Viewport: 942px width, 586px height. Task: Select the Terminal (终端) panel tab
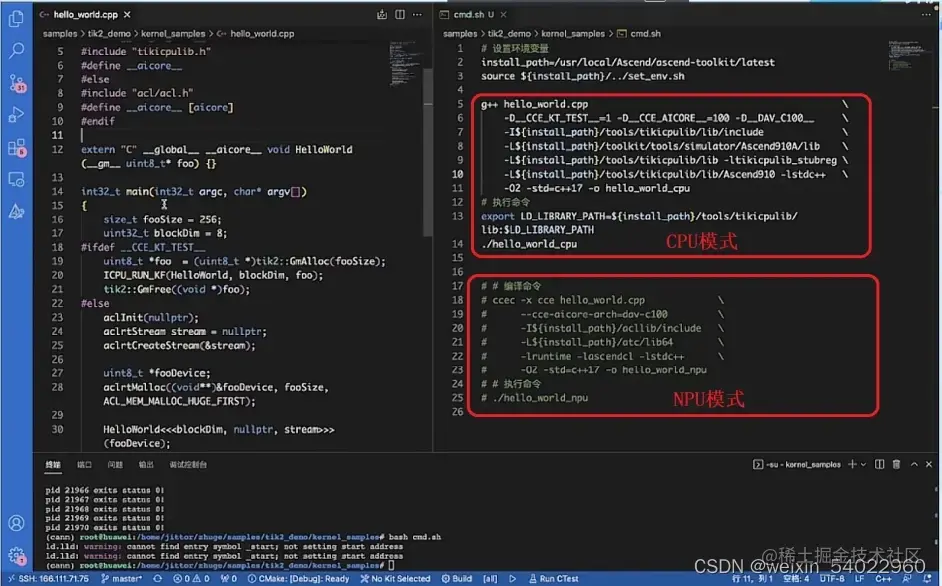pos(53,465)
